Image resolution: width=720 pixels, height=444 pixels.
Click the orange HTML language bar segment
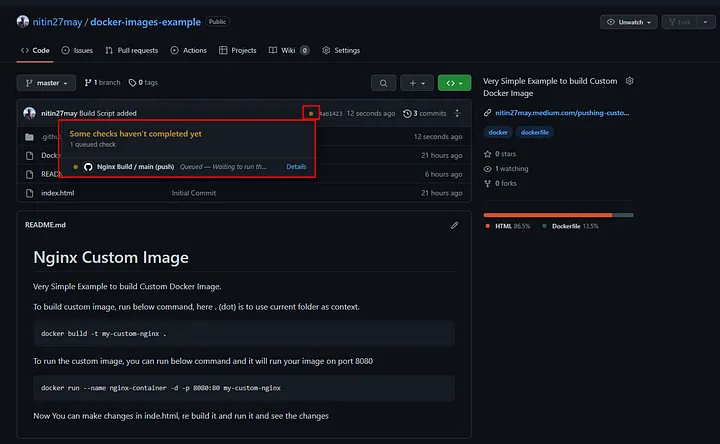(x=548, y=215)
